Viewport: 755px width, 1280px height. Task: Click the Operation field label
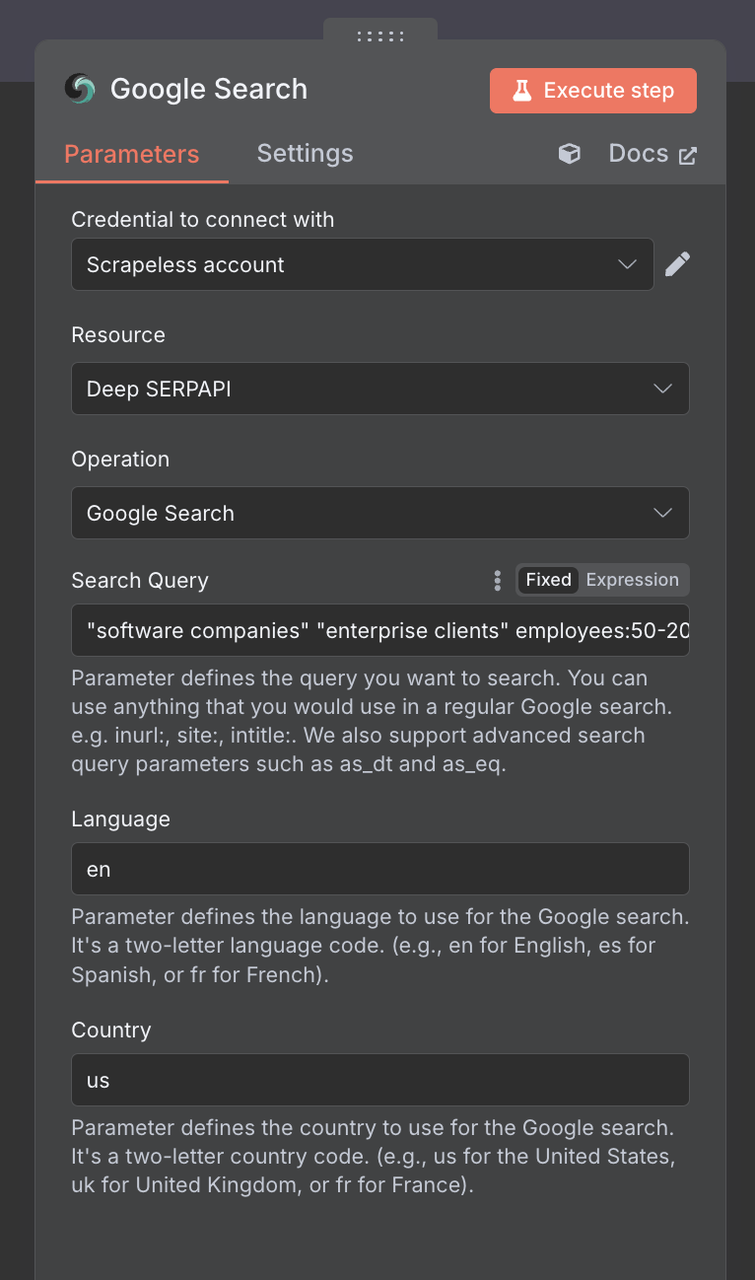(x=120, y=459)
